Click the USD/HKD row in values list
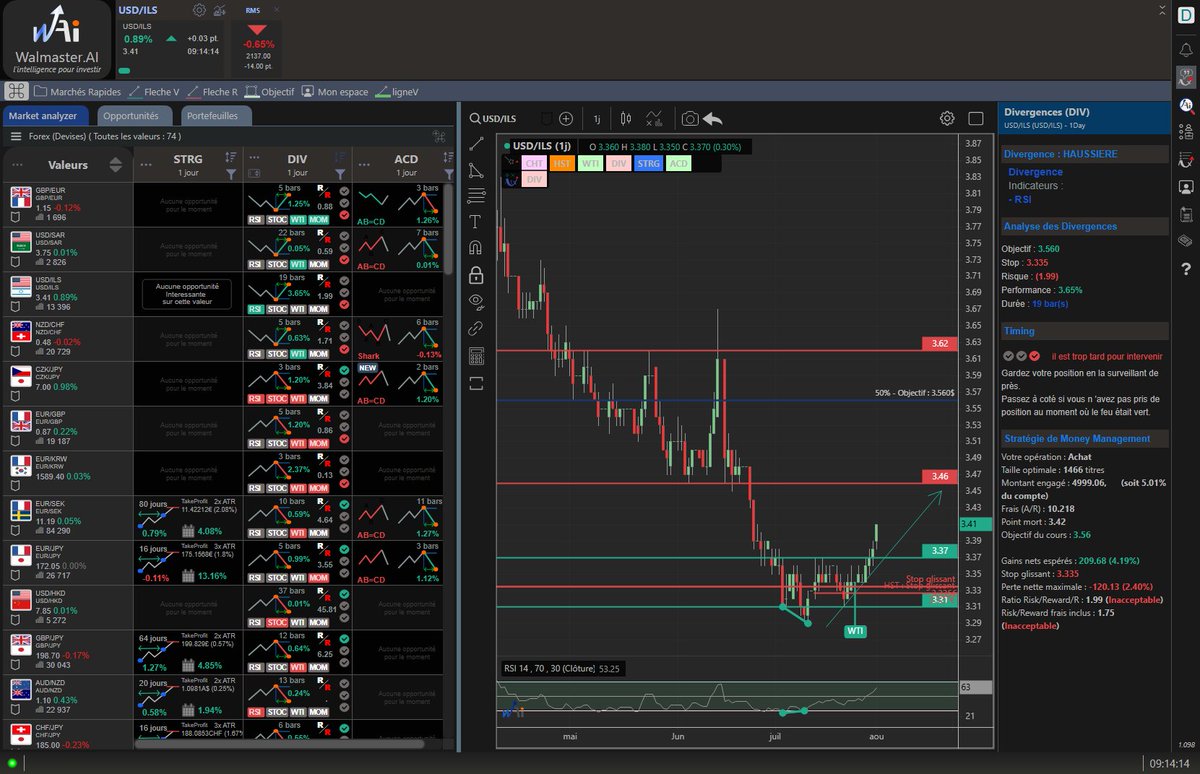This screenshot has height=774, width=1200. tap(67, 607)
